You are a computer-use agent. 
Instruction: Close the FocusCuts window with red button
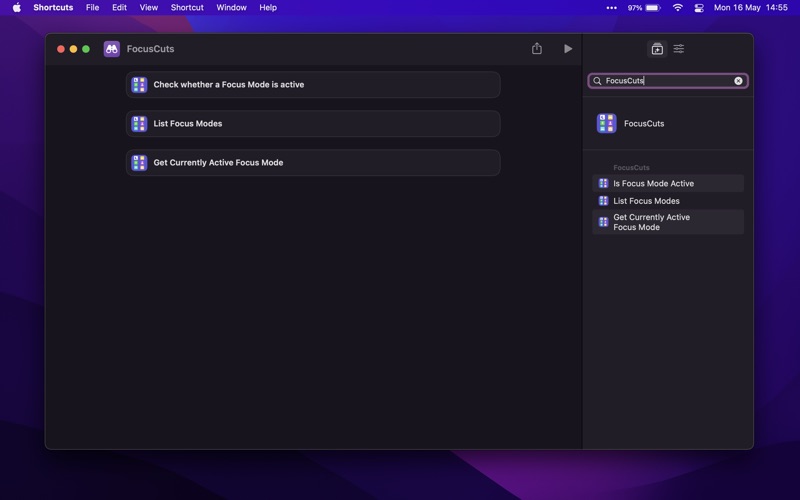click(61, 49)
